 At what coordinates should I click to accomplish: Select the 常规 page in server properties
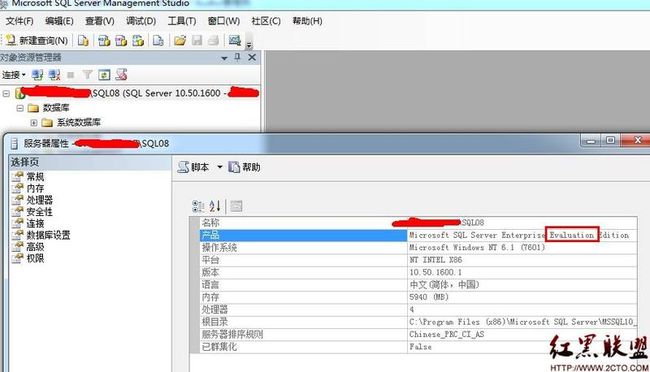pyautogui.click(x=35, y=177)
